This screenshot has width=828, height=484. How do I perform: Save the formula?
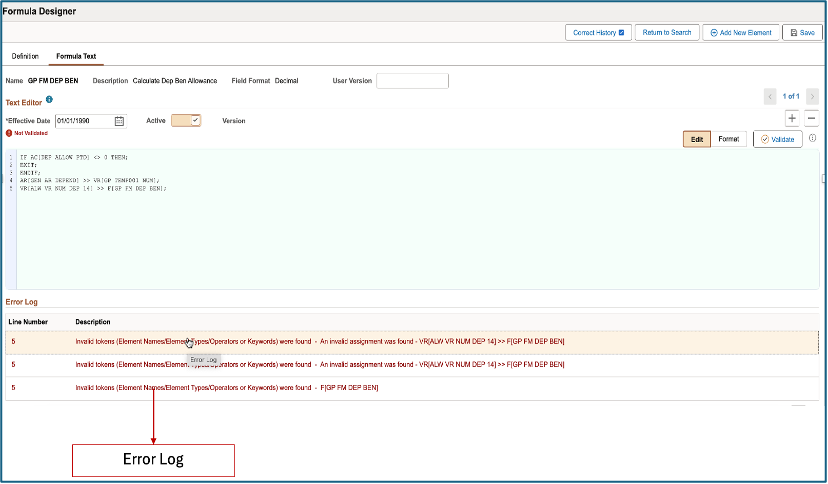802,33
